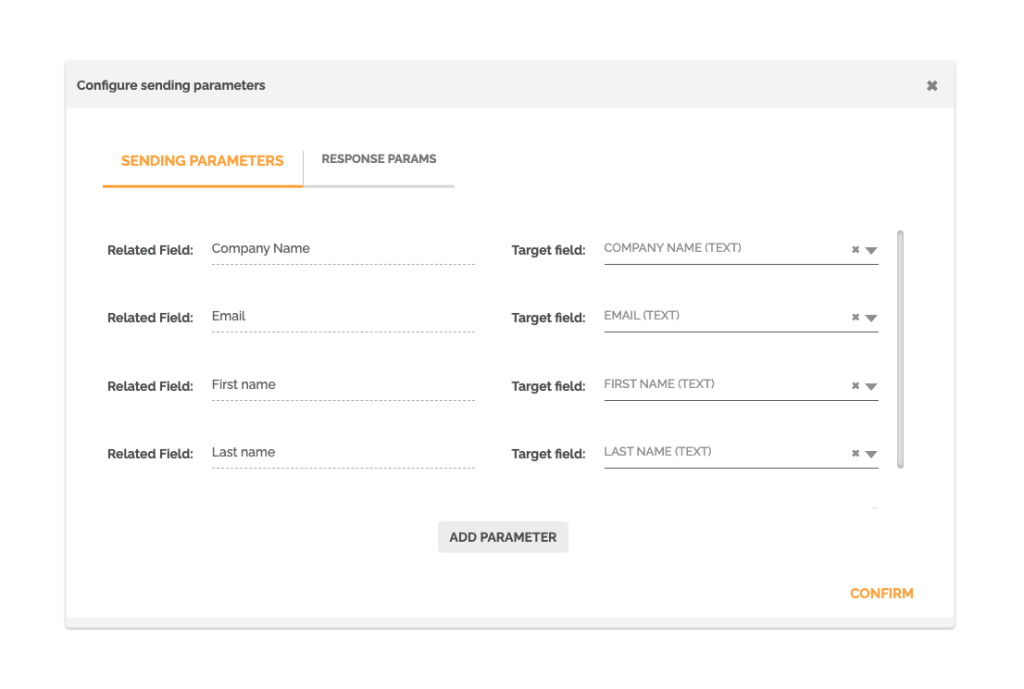Clear the Last Name target field selection
The image size is (1024, 689).
click(857, 452)
